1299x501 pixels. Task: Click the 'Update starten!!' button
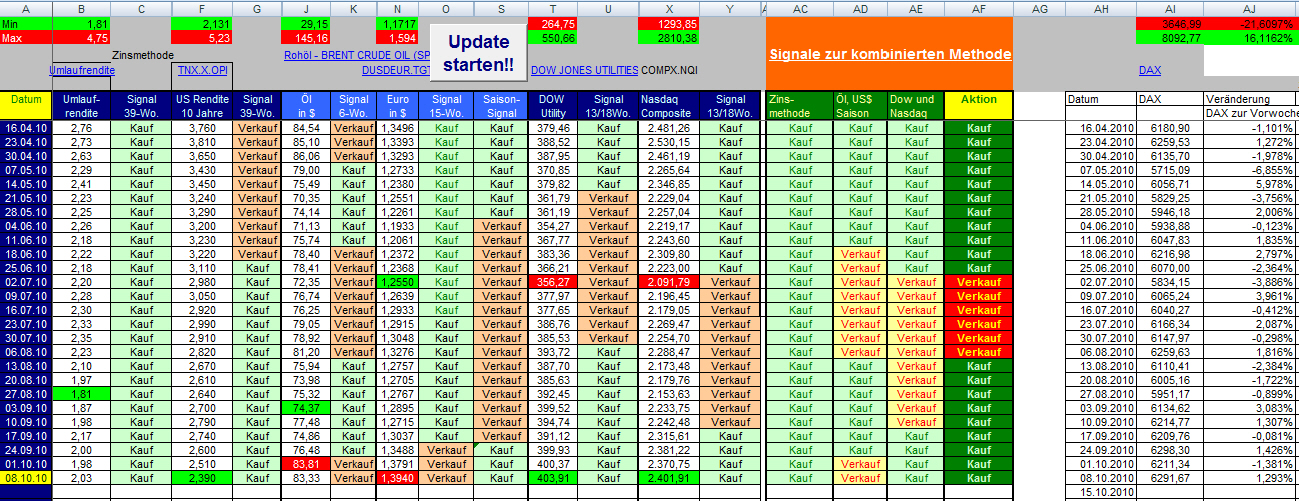click(480, 54)
